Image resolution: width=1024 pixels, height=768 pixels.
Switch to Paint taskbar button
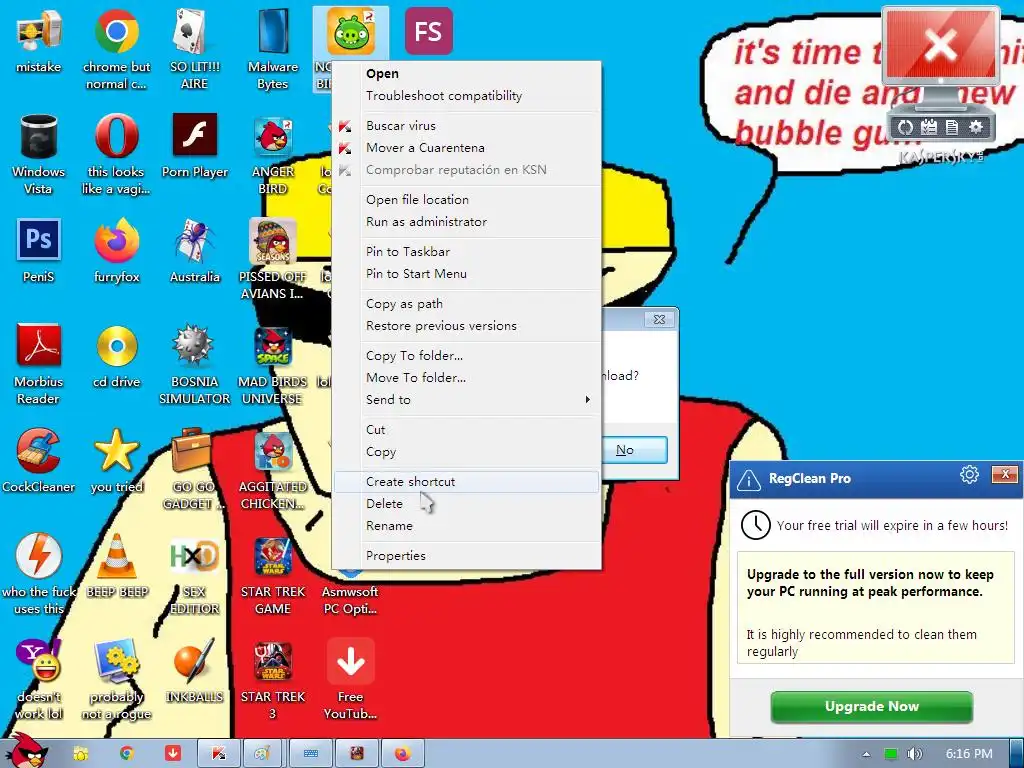coord(263,754)
